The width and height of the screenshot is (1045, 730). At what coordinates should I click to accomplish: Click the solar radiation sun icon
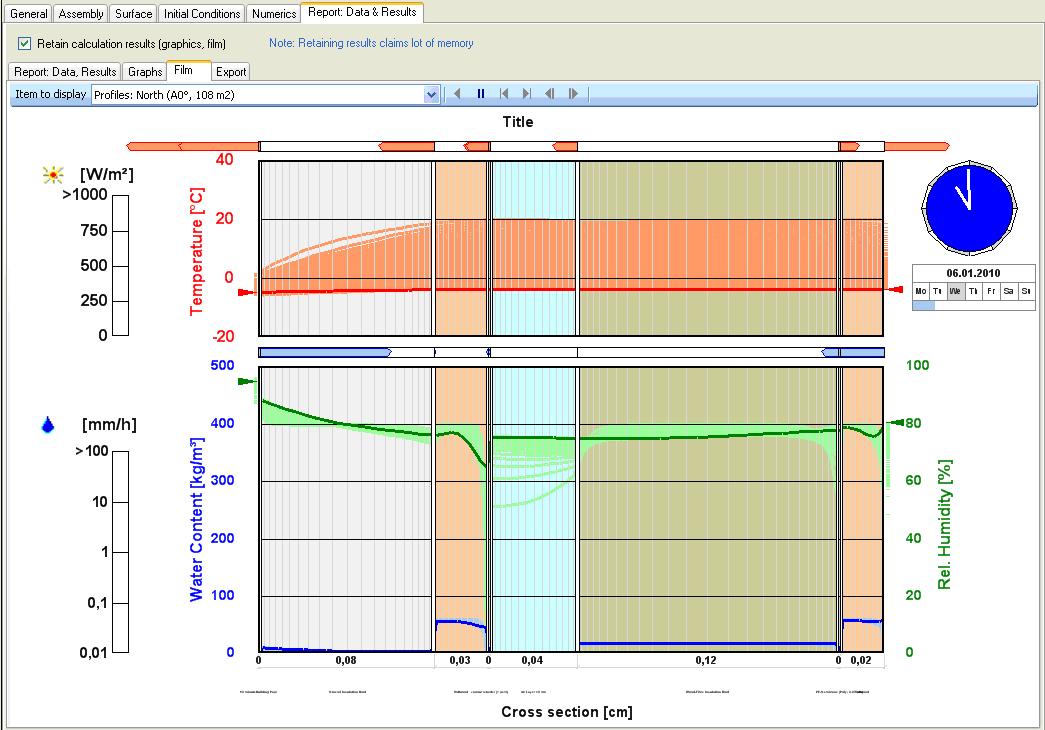click(51, 175)
